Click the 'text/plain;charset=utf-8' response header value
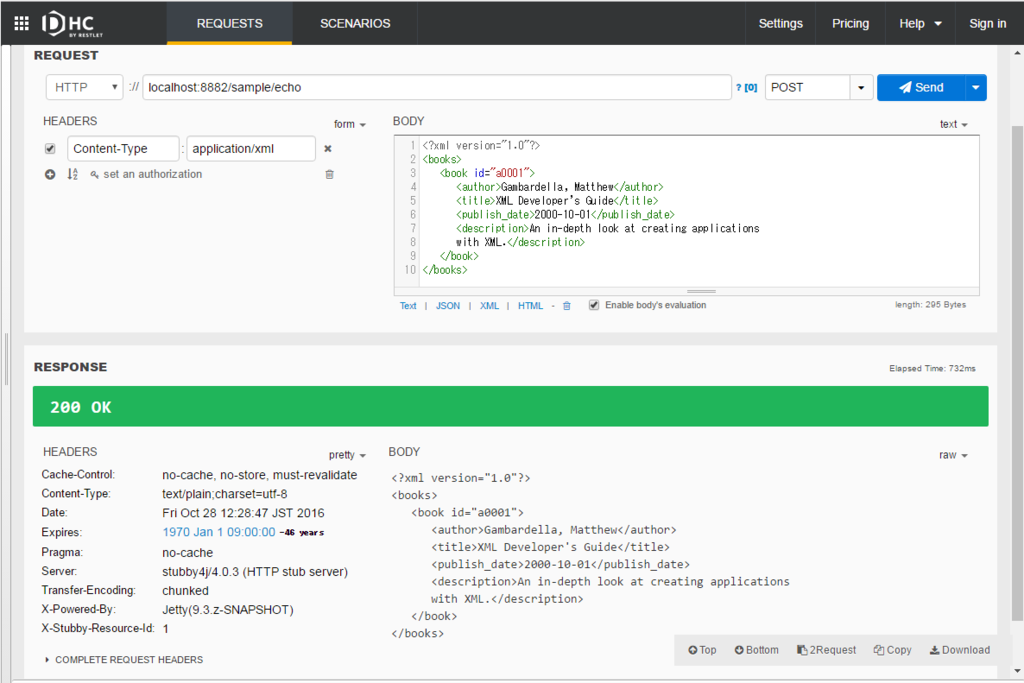Screen dimensions: 1024x683 point(225,494)
